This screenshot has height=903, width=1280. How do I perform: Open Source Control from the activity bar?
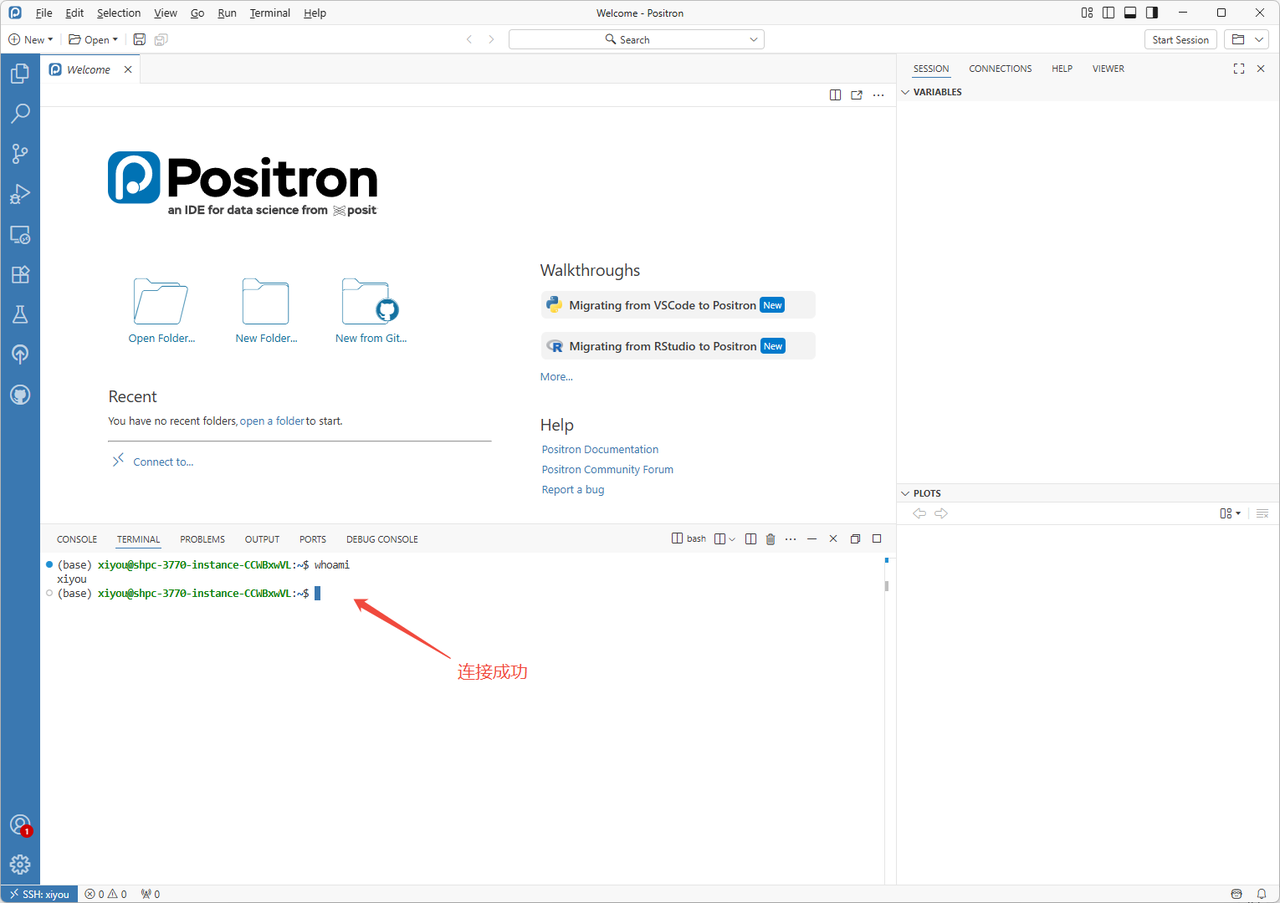click(20, 153)
